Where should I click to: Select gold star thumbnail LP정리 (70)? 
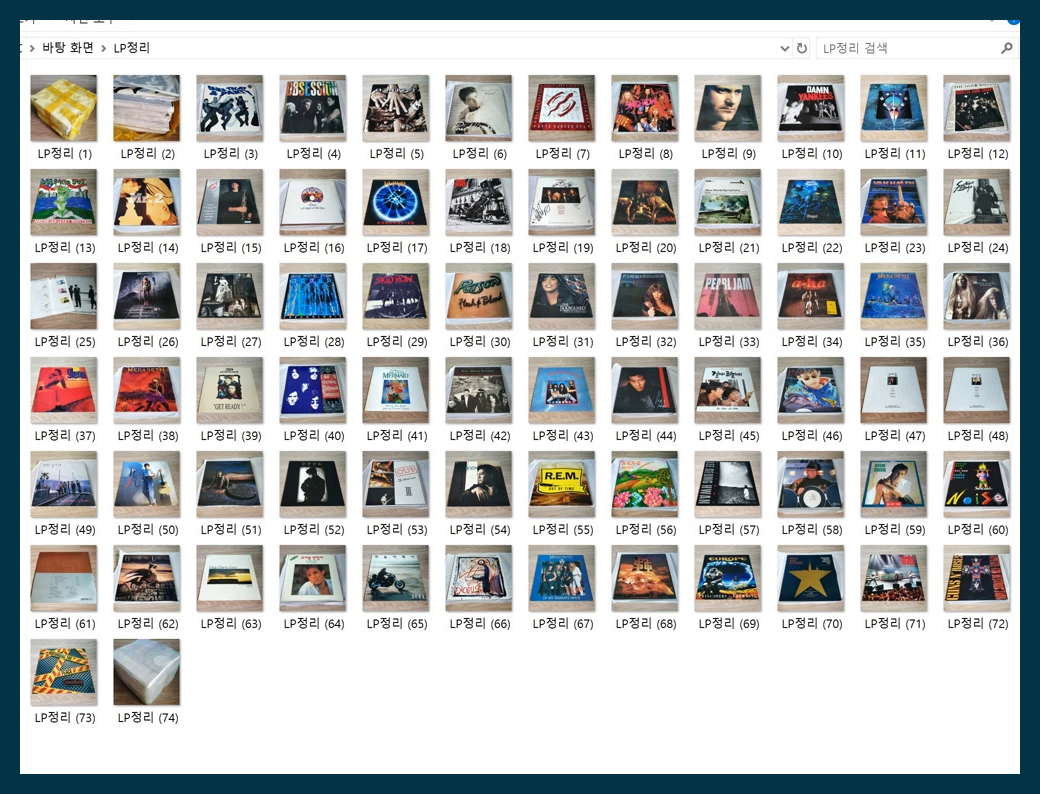coord(811,578)
